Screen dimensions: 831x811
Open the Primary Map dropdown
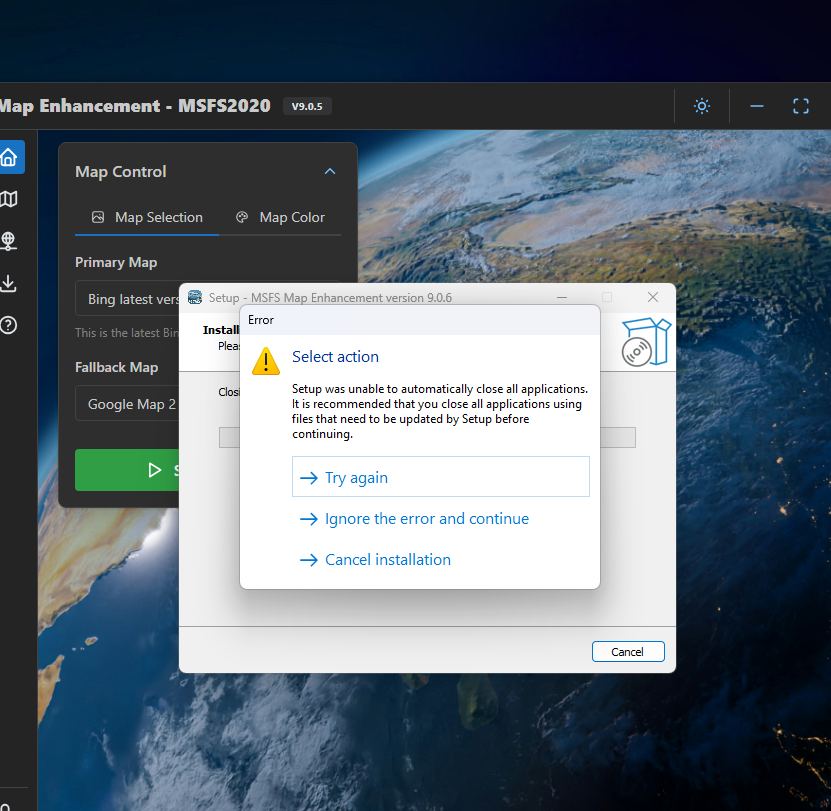127,299
